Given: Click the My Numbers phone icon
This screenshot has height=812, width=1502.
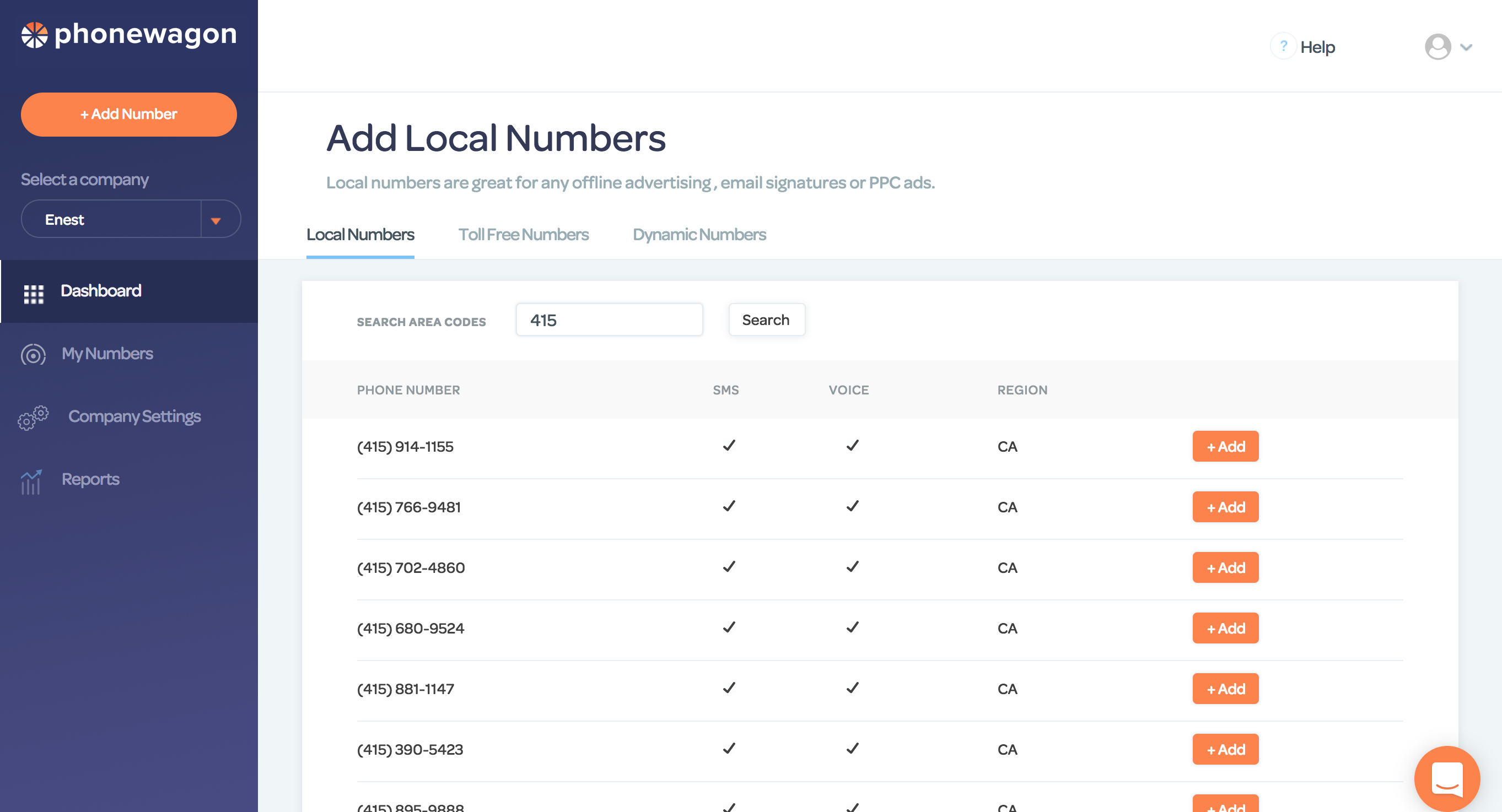Looking at the screenshot, I should [x=33, y=353].
